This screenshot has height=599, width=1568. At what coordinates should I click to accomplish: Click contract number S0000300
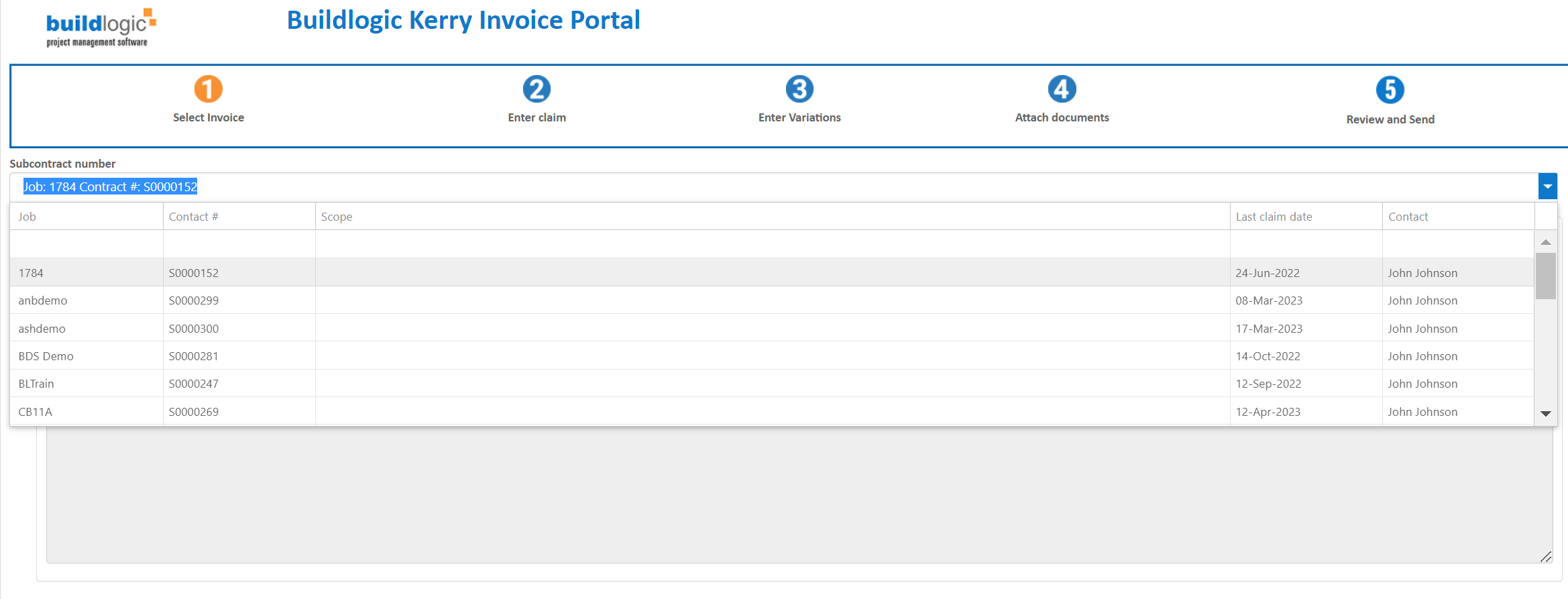point(194,329)
